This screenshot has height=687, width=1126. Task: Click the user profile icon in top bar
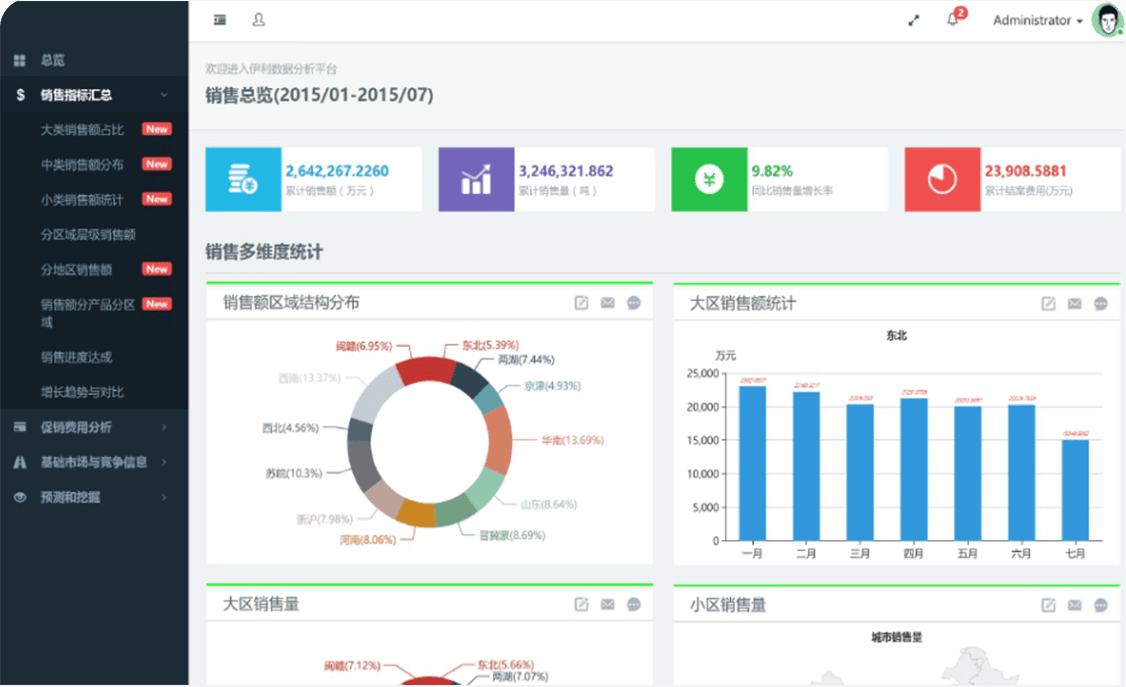click(x=259, y=20)
